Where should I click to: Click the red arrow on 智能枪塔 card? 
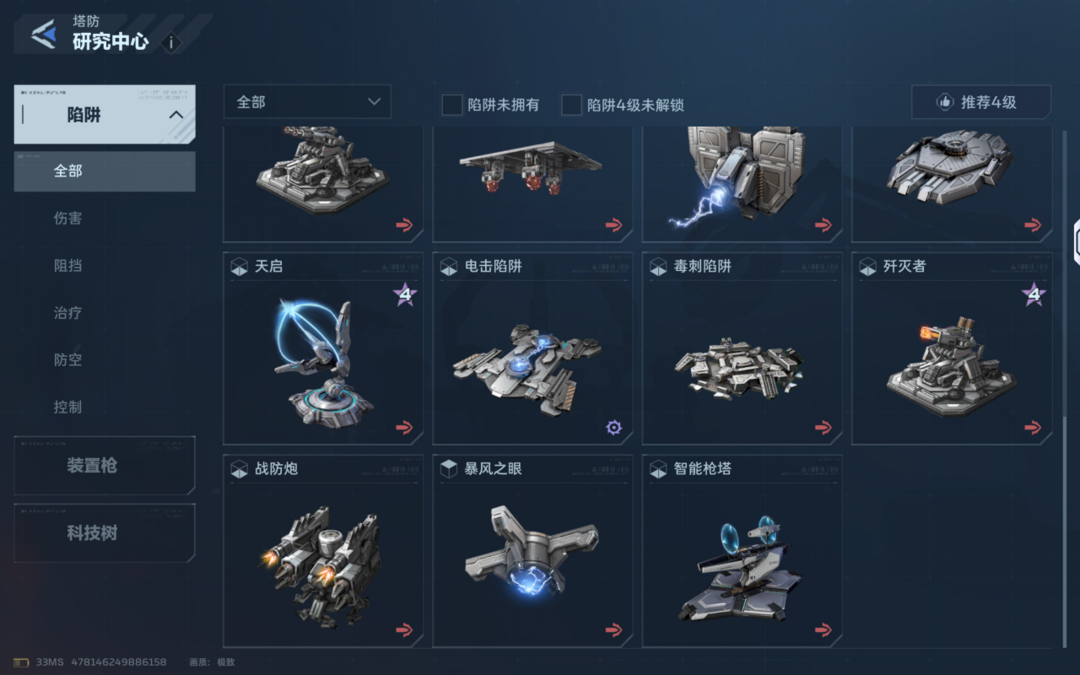coord(823,630)
